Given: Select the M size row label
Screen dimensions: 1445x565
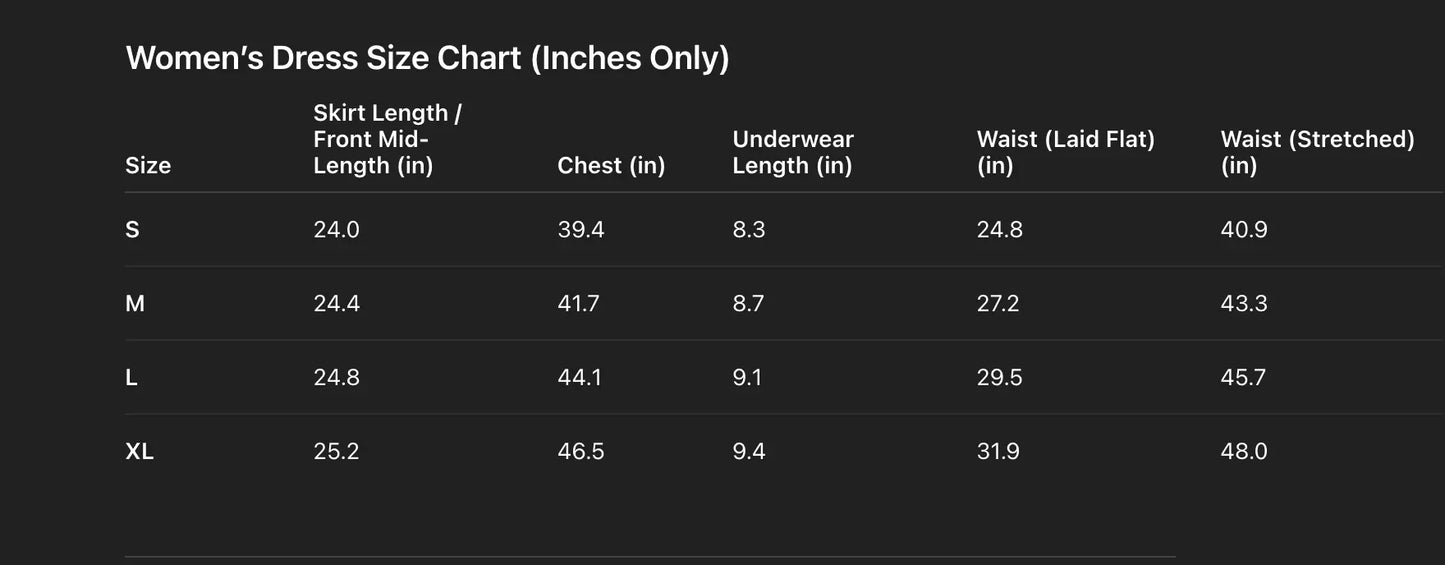Looking at the screenshot, I should 135,303.
